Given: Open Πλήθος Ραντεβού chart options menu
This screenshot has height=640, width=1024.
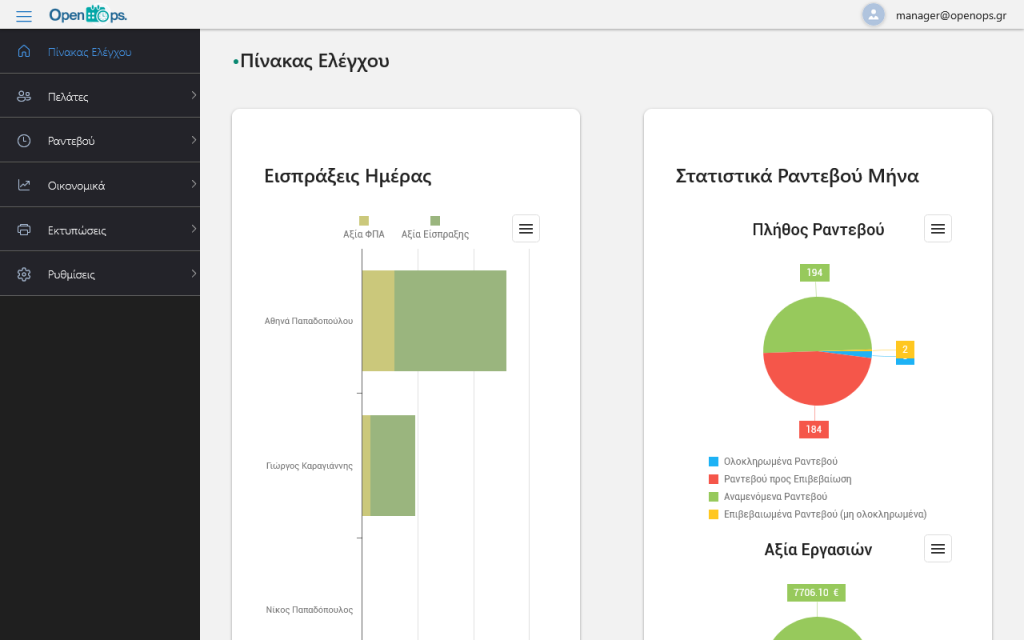Looking at the screenshot, I should (x=938, y=229).
